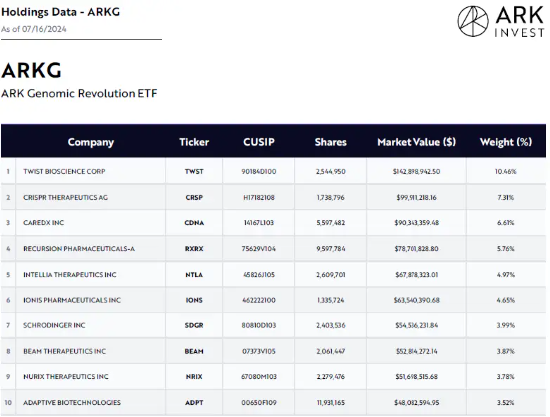Click the 6.61% weight cell
This screenshot has height=417, width=550.
point(506,223)
